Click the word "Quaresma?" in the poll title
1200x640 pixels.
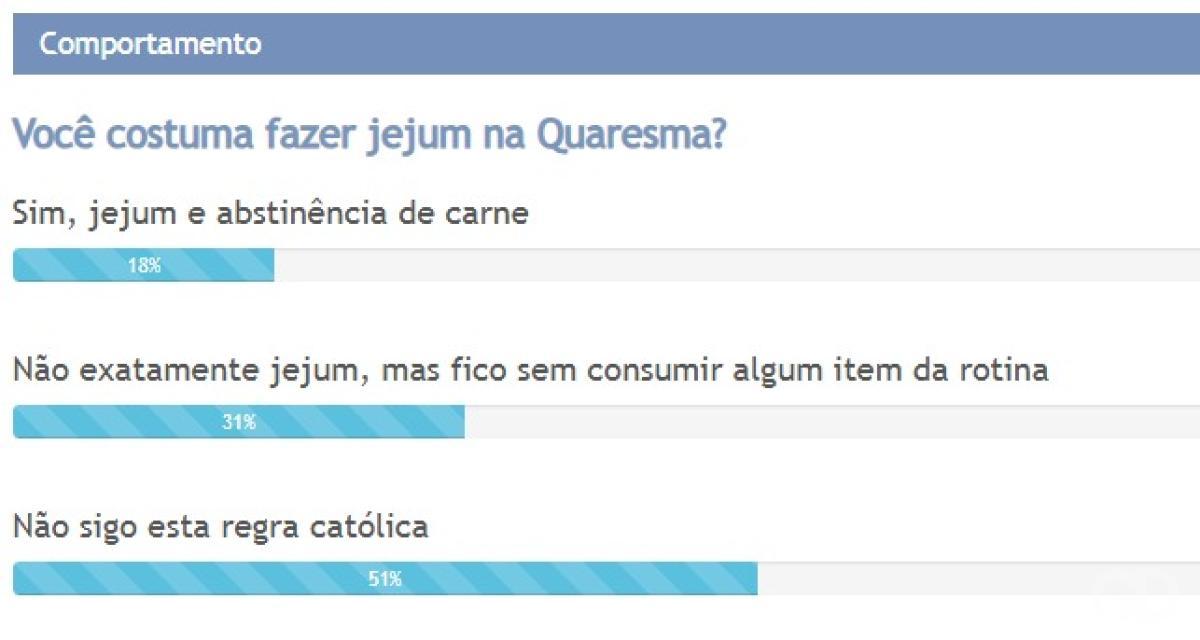(631, 135)
